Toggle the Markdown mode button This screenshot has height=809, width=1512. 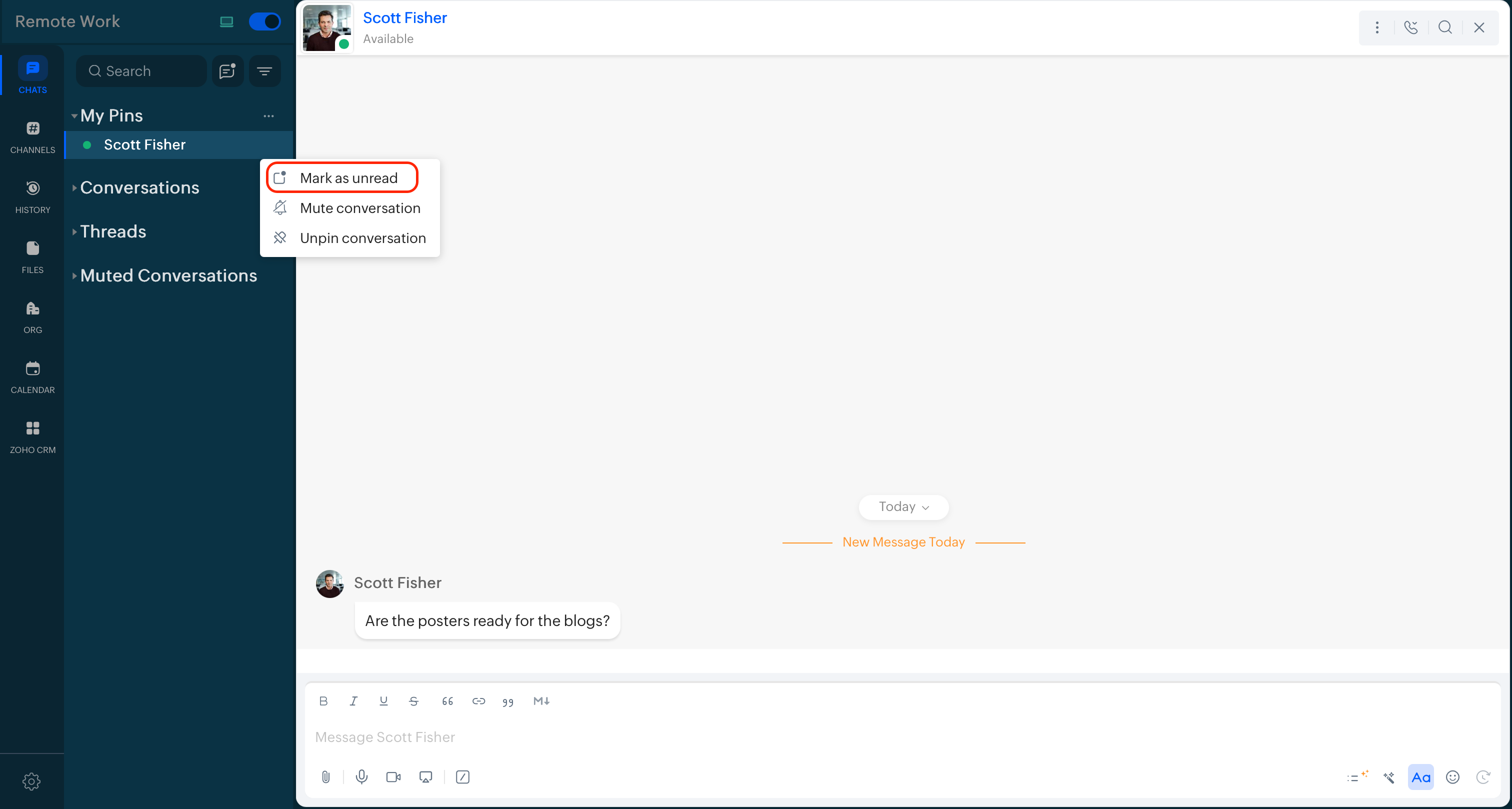coord(541,701)
